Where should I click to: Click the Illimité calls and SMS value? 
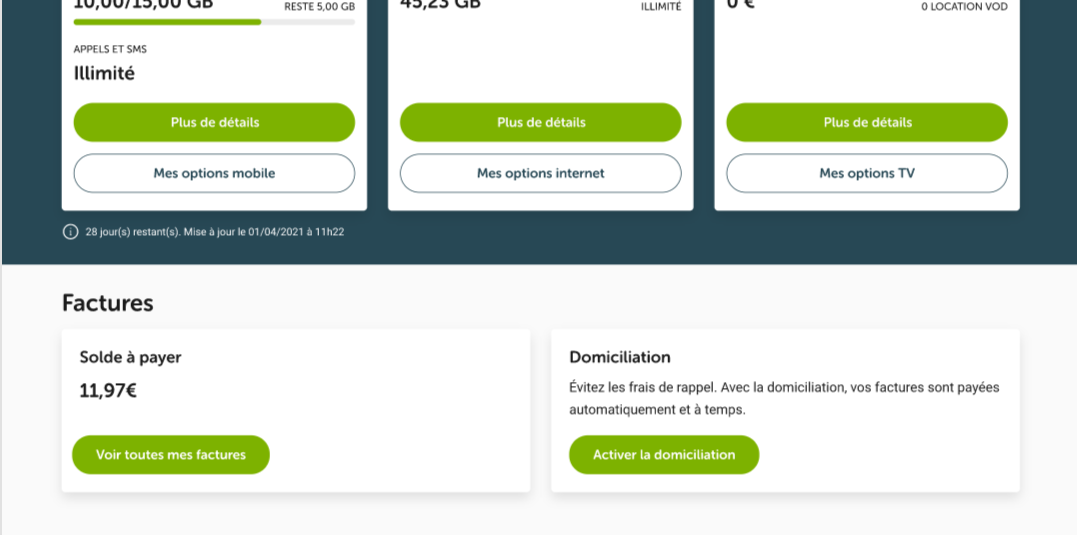pyautogui.click(x=104, y=73)
